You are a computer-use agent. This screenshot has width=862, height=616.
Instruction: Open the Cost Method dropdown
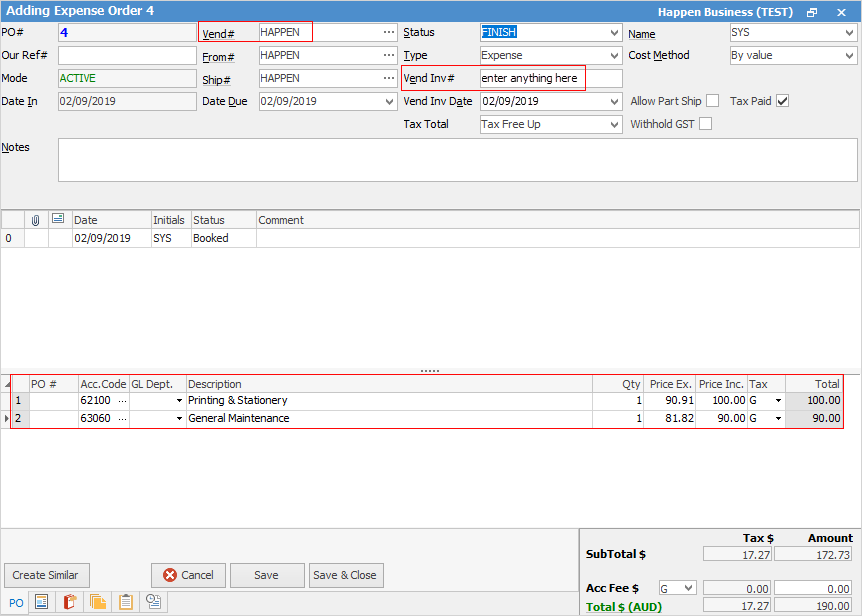[849, 55]
